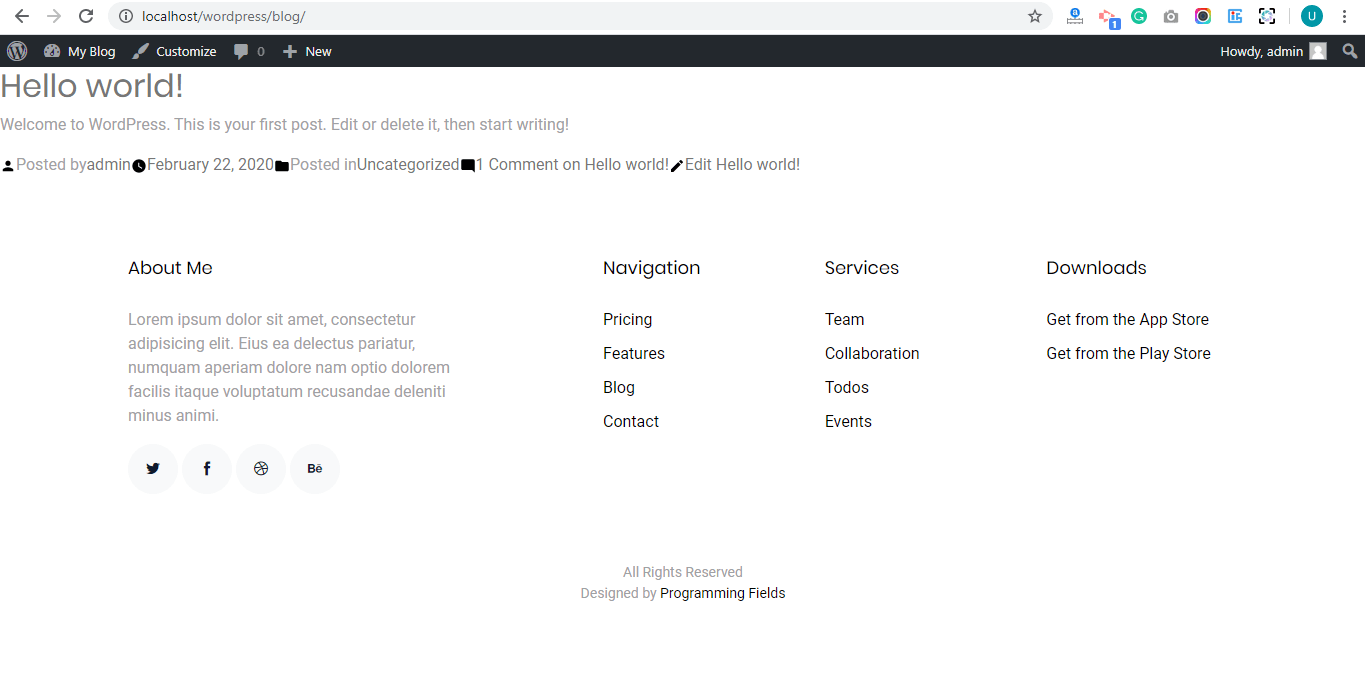Screen dimensions: 1365x689
Task: Click the Behance social icon
Action: 314,468
